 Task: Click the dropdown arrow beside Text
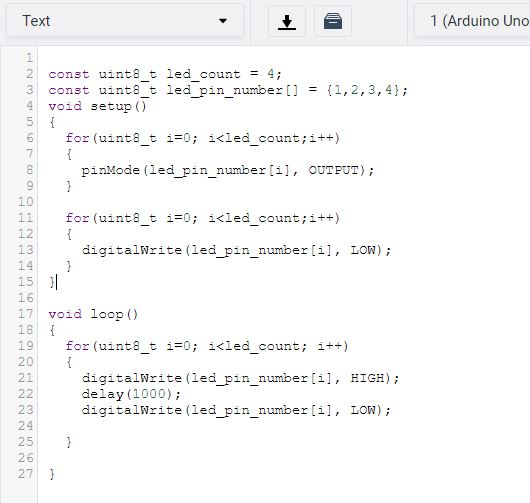[x=223, y=21]
